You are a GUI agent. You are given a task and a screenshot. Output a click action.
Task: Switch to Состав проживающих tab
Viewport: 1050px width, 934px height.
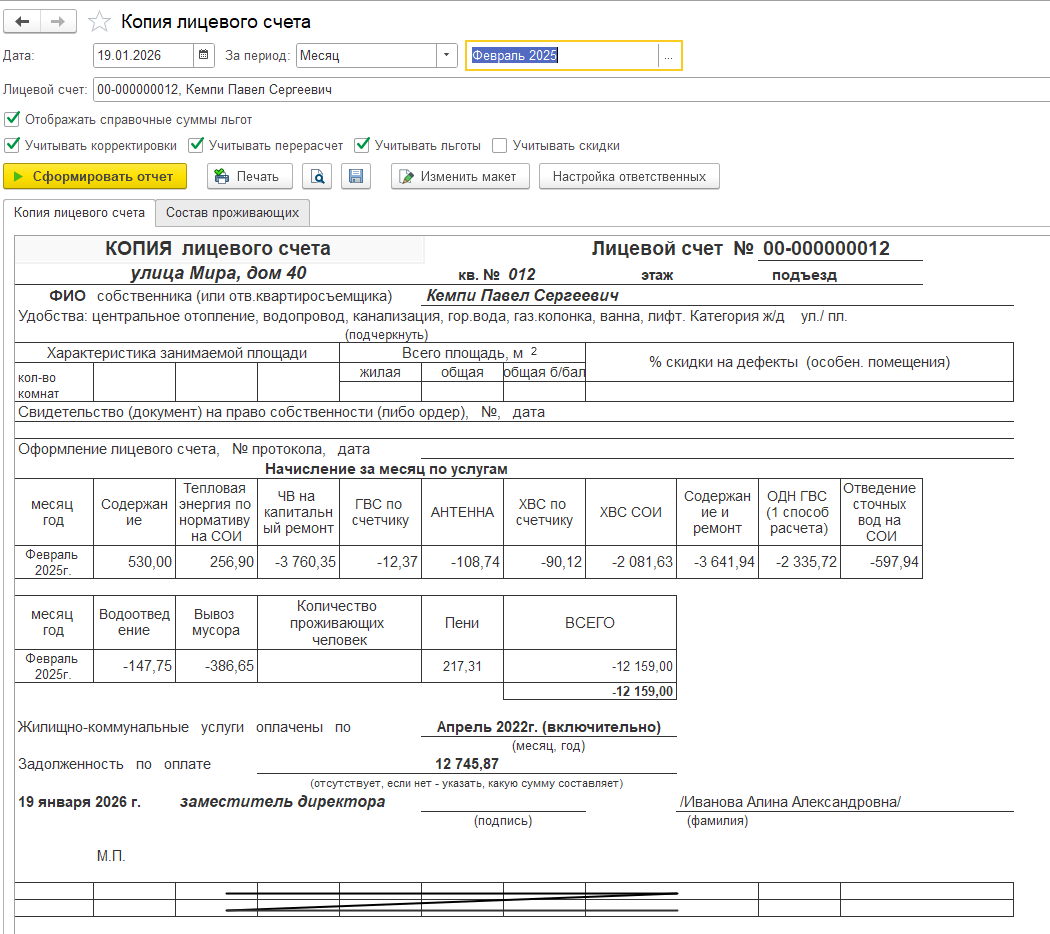[232, 213]
